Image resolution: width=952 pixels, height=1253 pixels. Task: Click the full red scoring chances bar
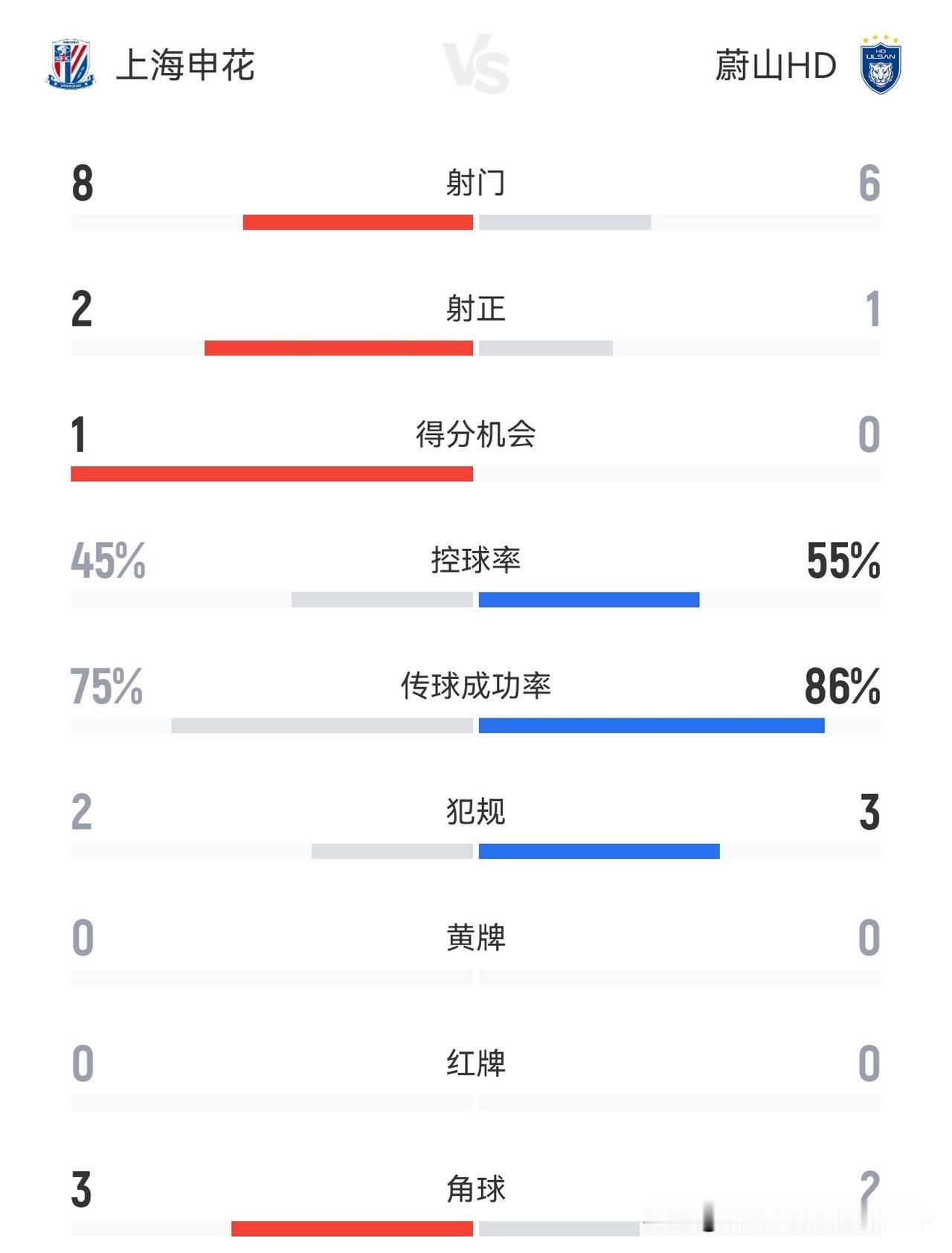(x=271, y=474)
